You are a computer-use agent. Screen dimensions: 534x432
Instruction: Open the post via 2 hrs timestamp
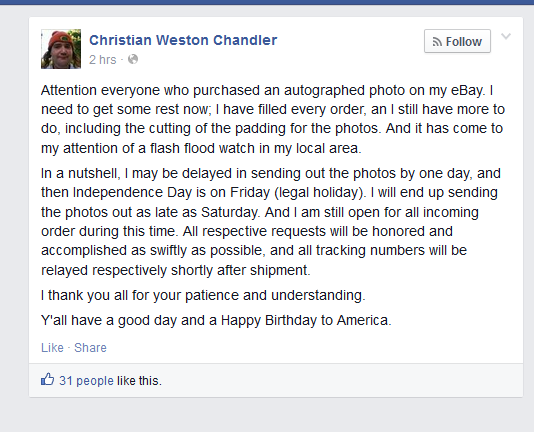point(103,60)
